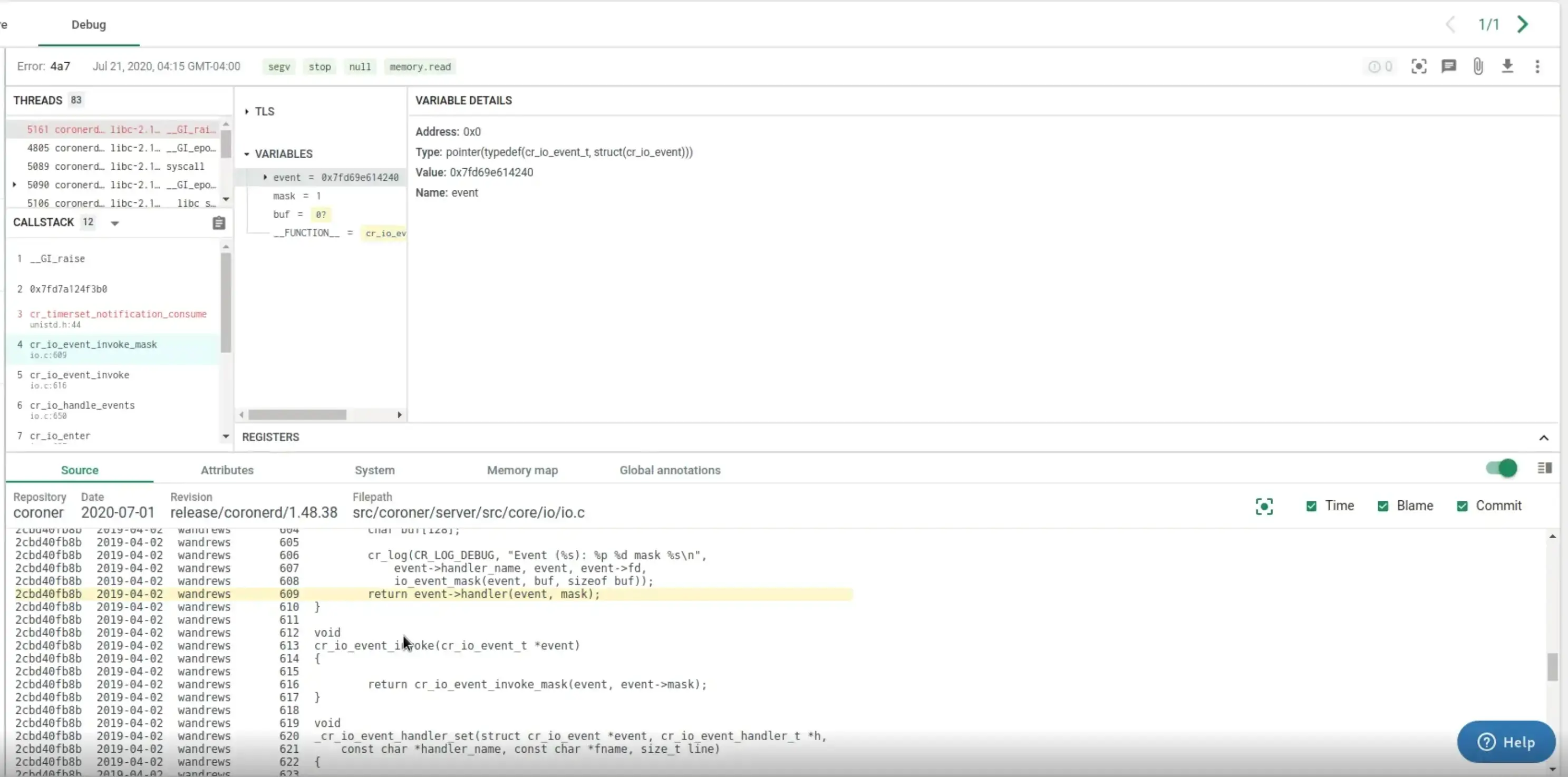The height and width of the screenshot is (777, 1568).
Task: Expand the TLS section
Action: pos(247,111)
